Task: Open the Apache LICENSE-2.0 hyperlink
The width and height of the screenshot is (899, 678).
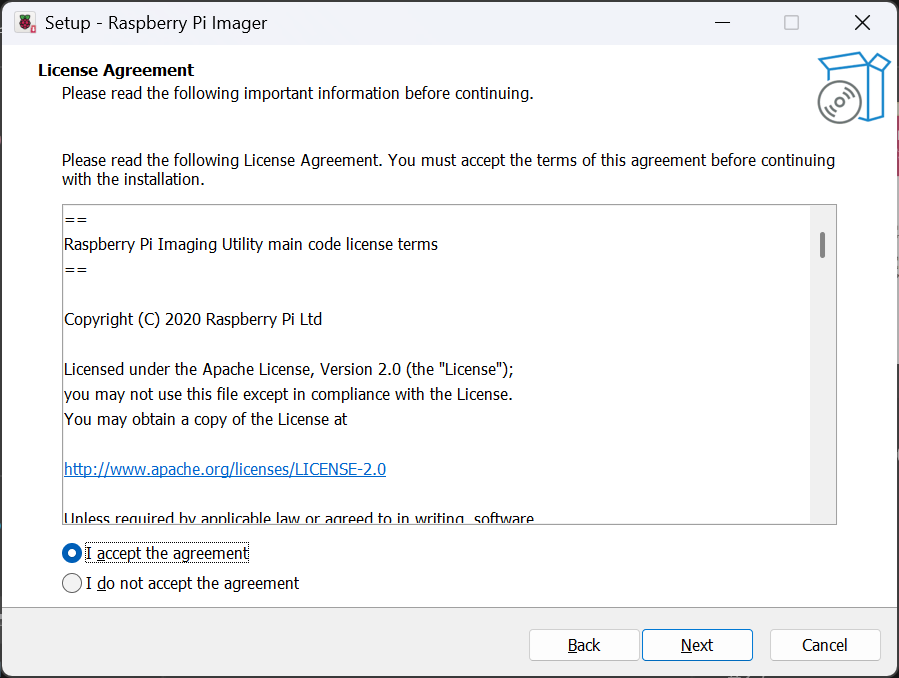Action: click(x=225, y=469)
